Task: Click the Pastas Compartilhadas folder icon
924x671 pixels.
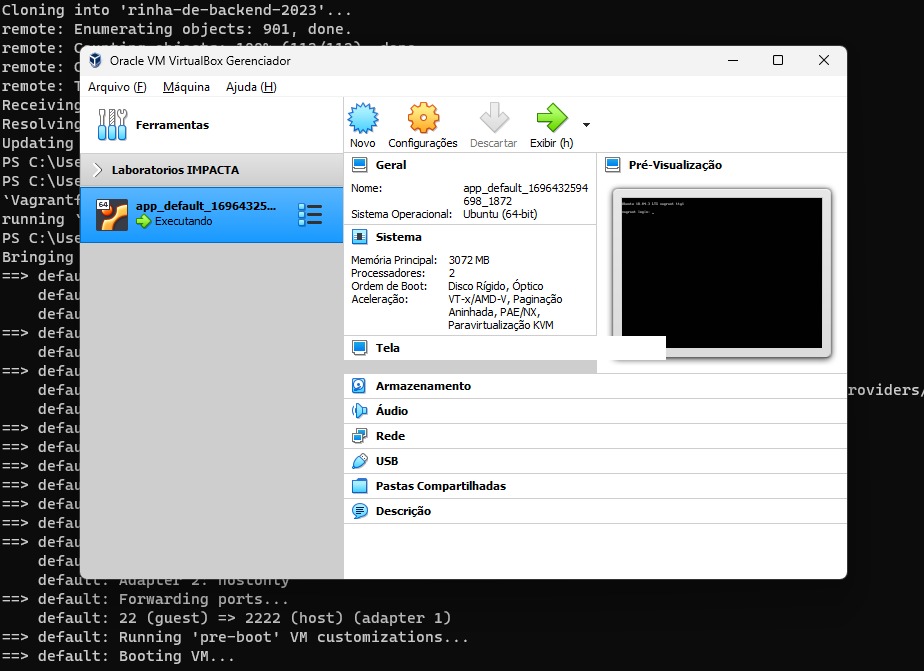Action: pyautogui.click(x=359, y=486)
